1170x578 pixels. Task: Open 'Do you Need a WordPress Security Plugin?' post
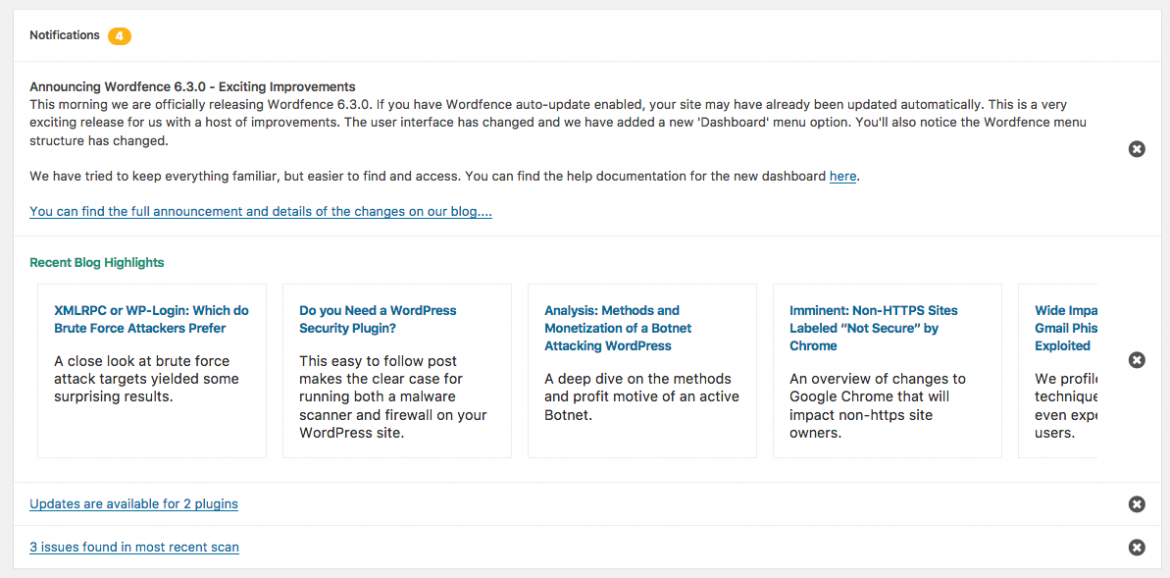pos(377,319)
